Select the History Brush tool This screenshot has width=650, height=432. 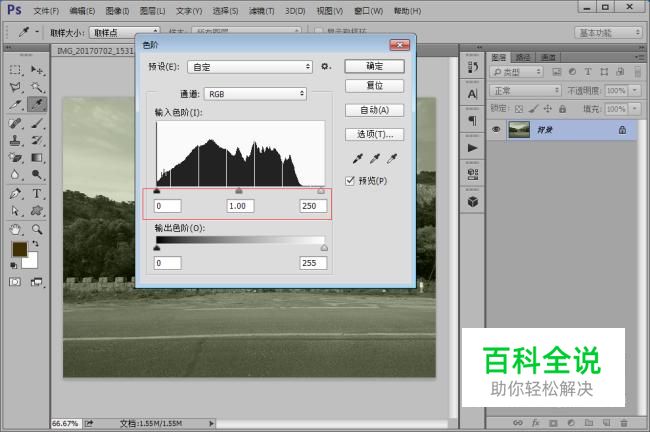(37, 140)
